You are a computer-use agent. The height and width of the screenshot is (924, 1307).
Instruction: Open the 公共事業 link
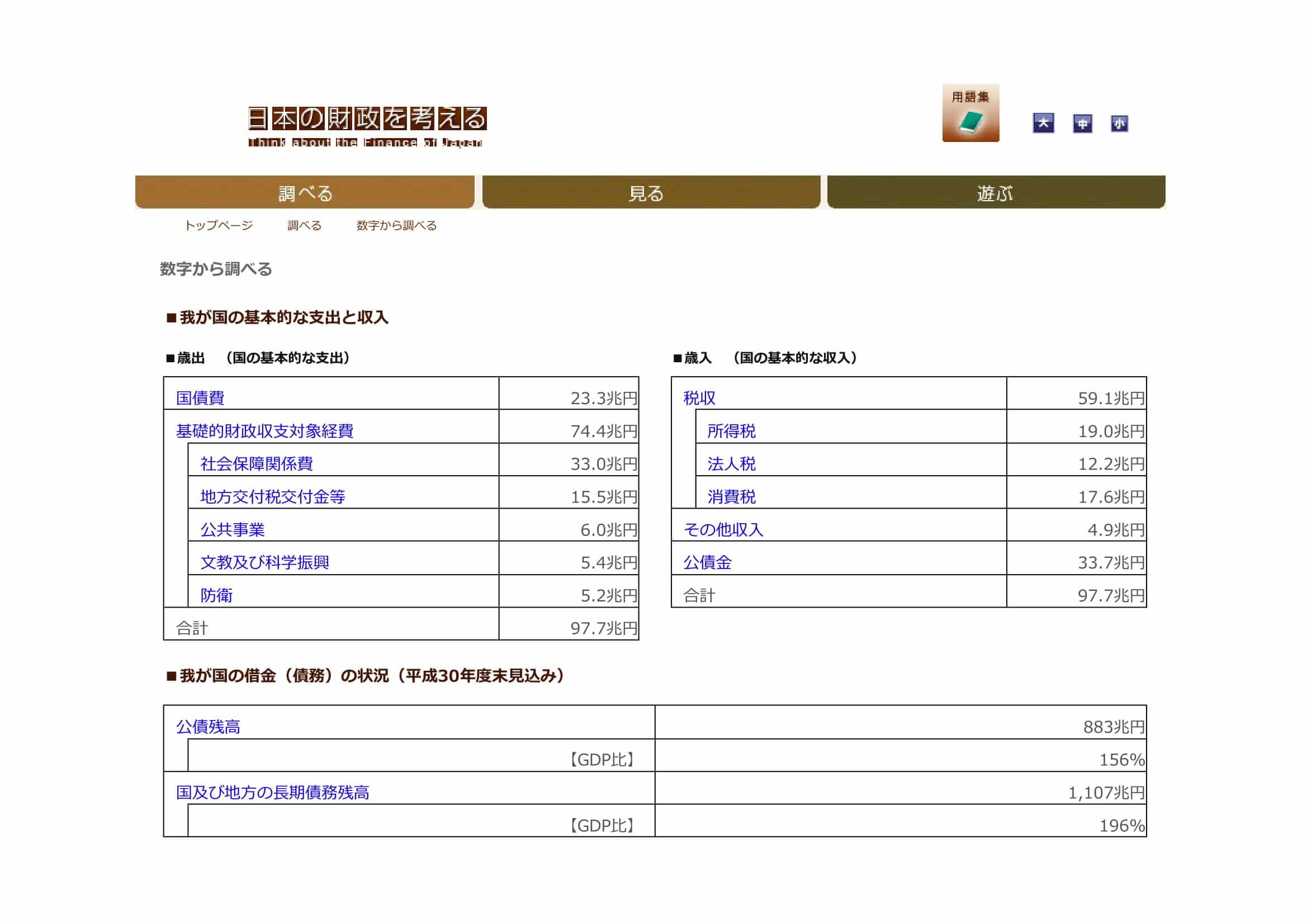tap(232, 530)
